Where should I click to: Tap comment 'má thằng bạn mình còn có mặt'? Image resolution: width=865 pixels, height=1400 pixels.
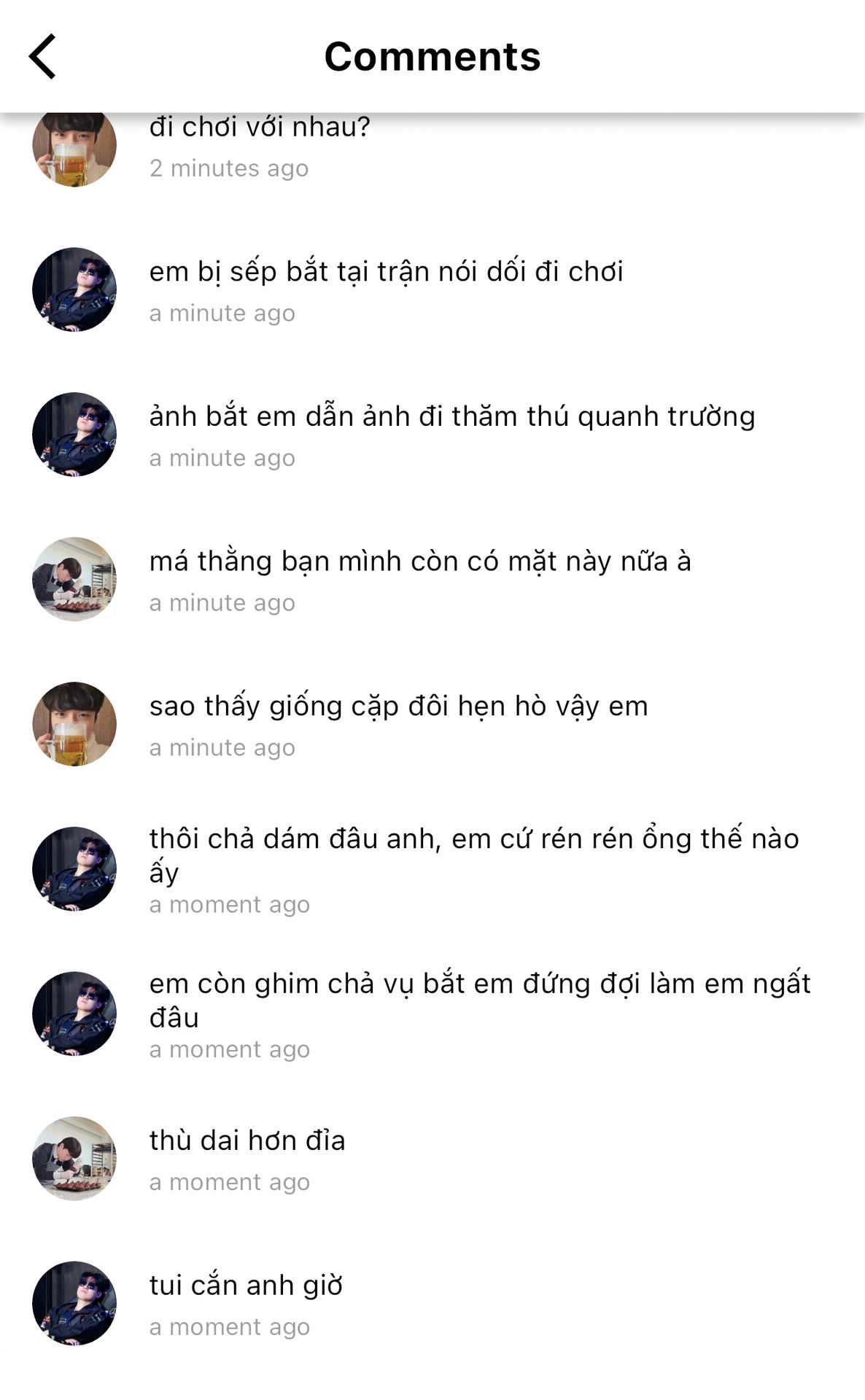pyautogui.click(x=420, y=561)
